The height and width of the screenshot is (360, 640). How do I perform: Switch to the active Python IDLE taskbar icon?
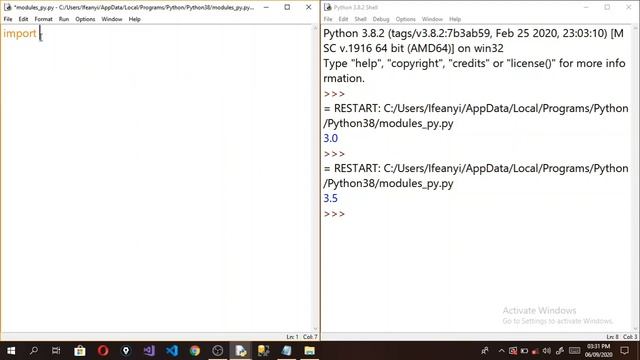point(241,351)
